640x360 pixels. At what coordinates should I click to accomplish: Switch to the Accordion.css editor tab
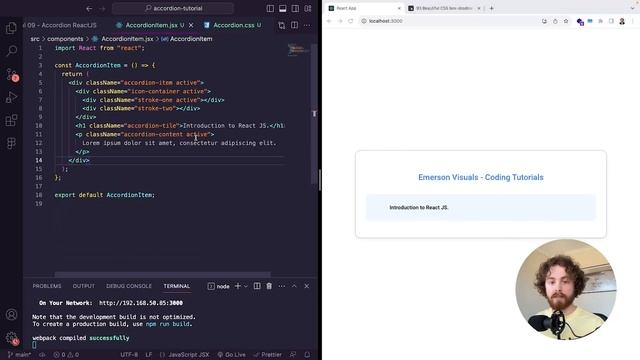pyautogui.click(x=233, y=25)
